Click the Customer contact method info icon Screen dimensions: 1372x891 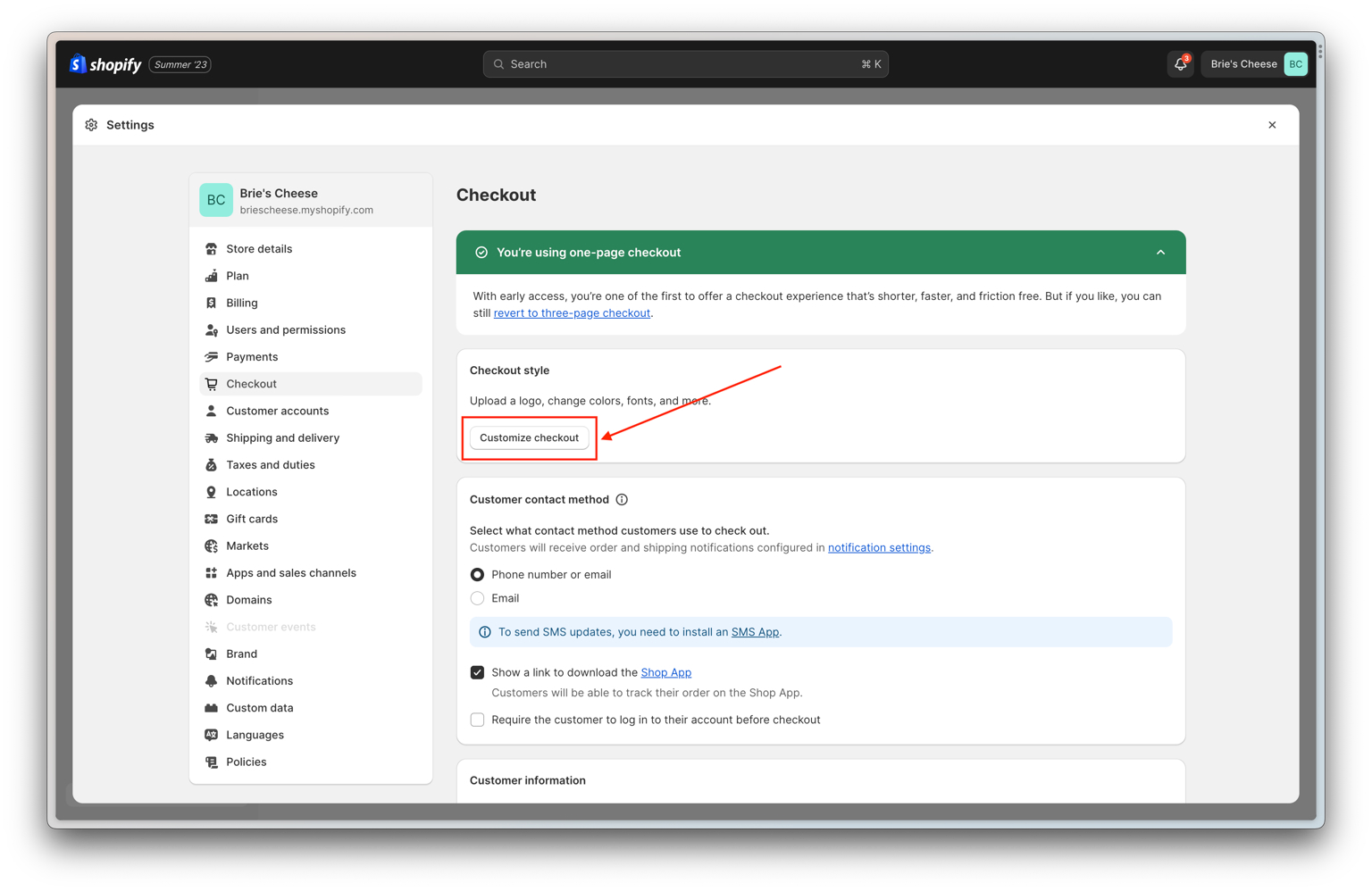pos(622,500)
